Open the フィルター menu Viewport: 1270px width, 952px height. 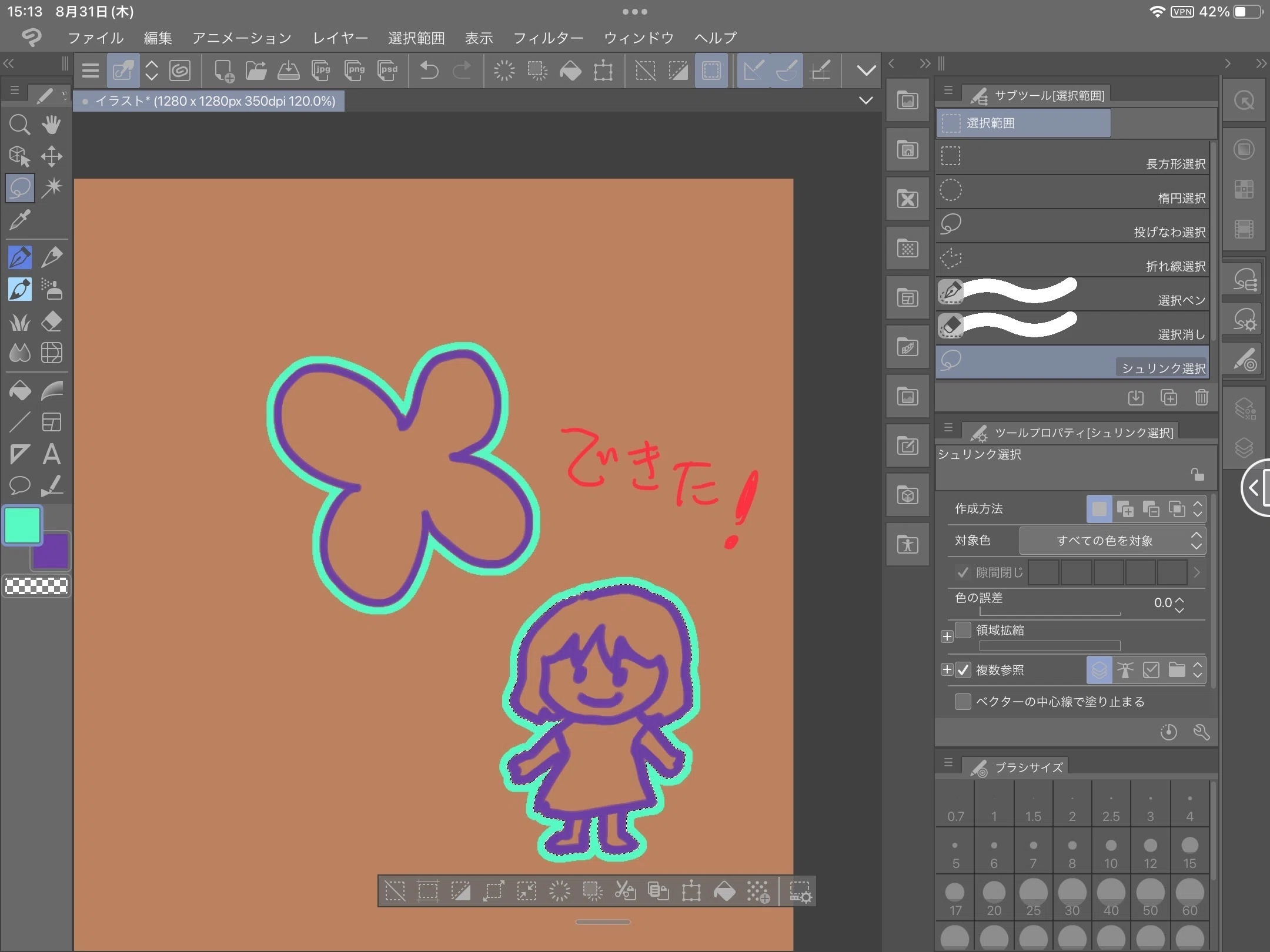[x=548, y=38]
